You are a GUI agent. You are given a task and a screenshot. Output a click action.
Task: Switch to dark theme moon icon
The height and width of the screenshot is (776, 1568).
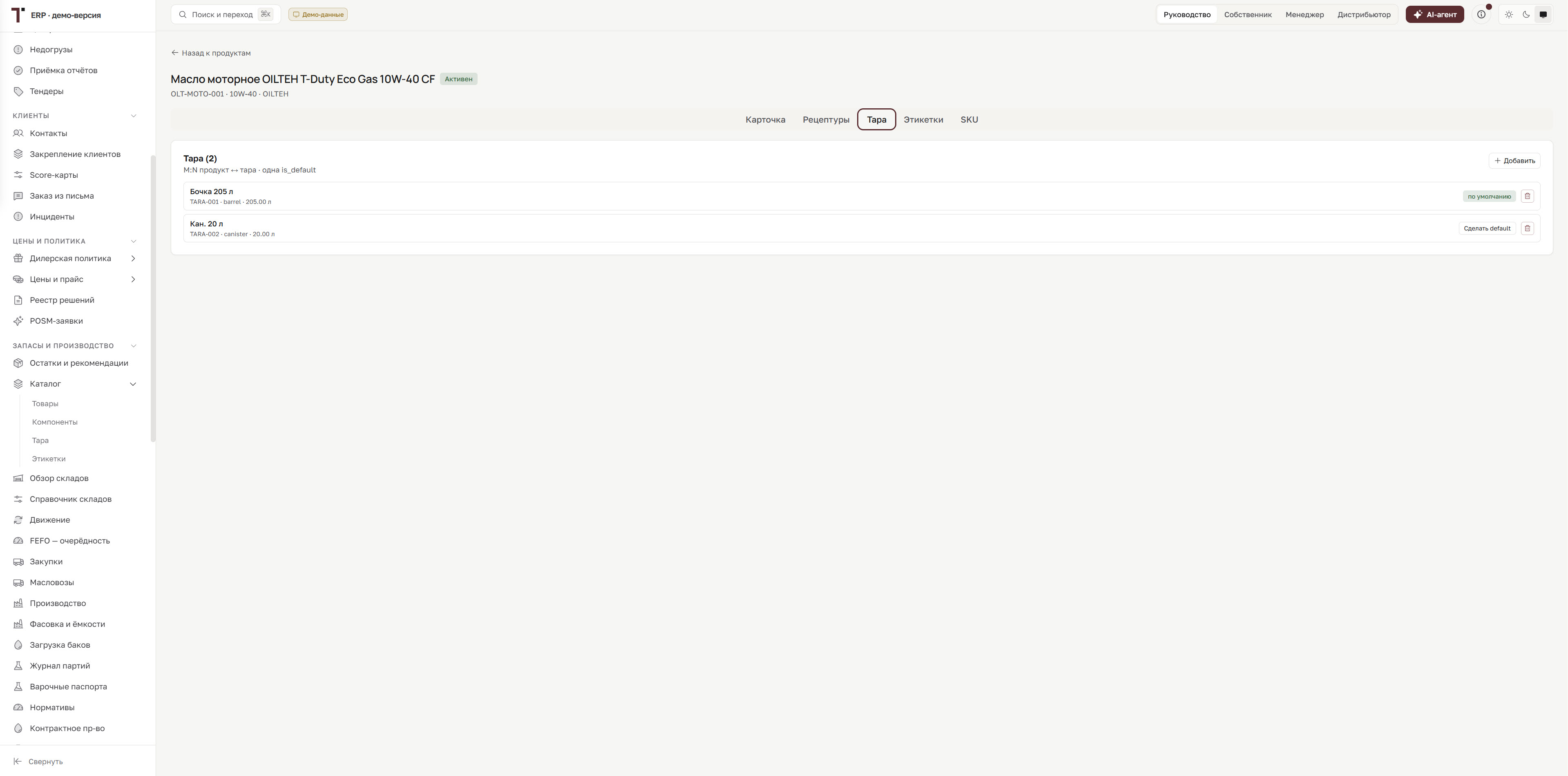point(1526,15)
